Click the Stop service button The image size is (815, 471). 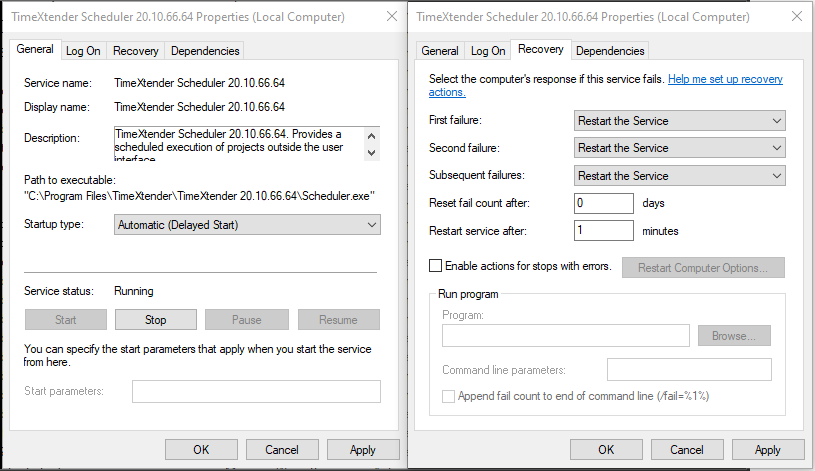pyautogui.click(x=156, y=320)
